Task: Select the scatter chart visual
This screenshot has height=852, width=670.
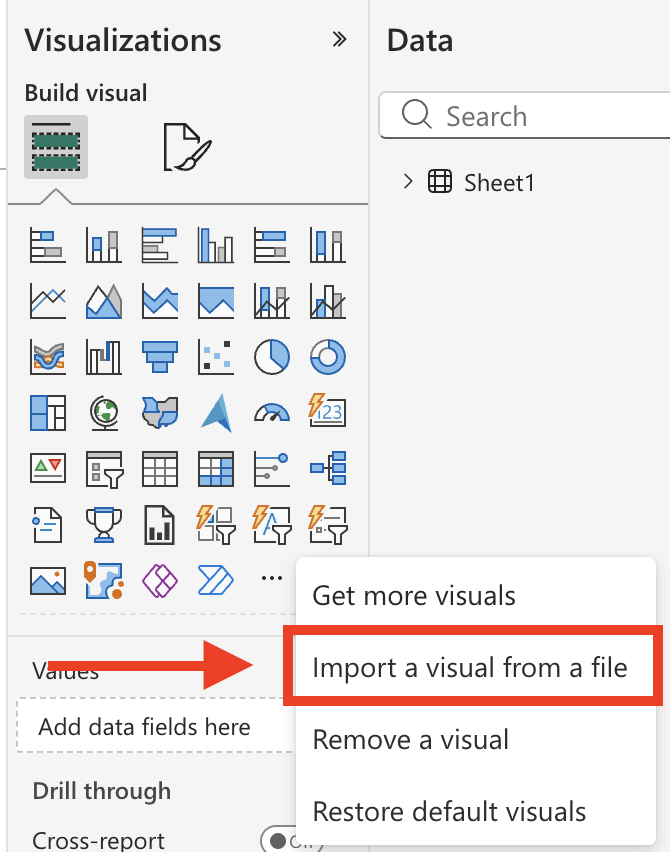Action: tap(215, 354)
